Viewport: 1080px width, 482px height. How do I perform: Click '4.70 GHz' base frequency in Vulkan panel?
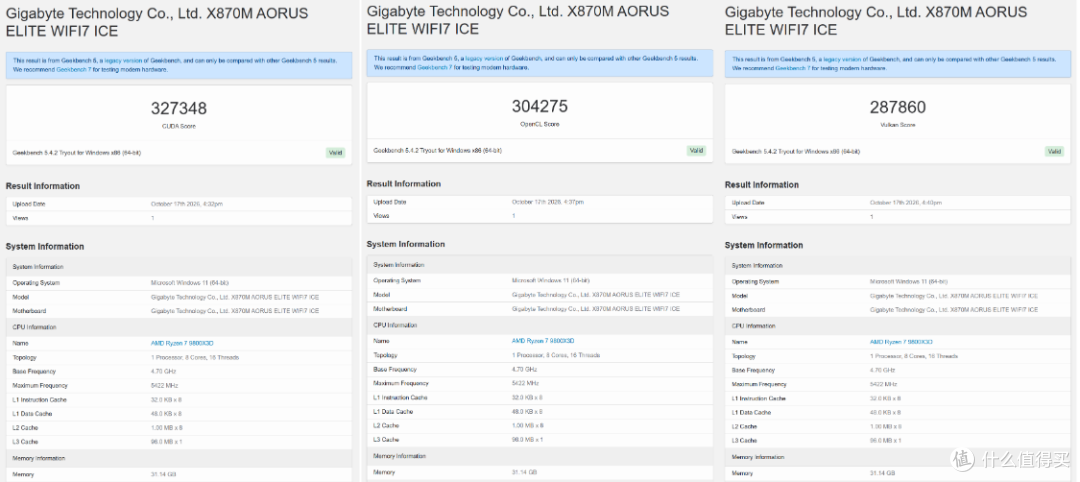[x=881, y=370]
